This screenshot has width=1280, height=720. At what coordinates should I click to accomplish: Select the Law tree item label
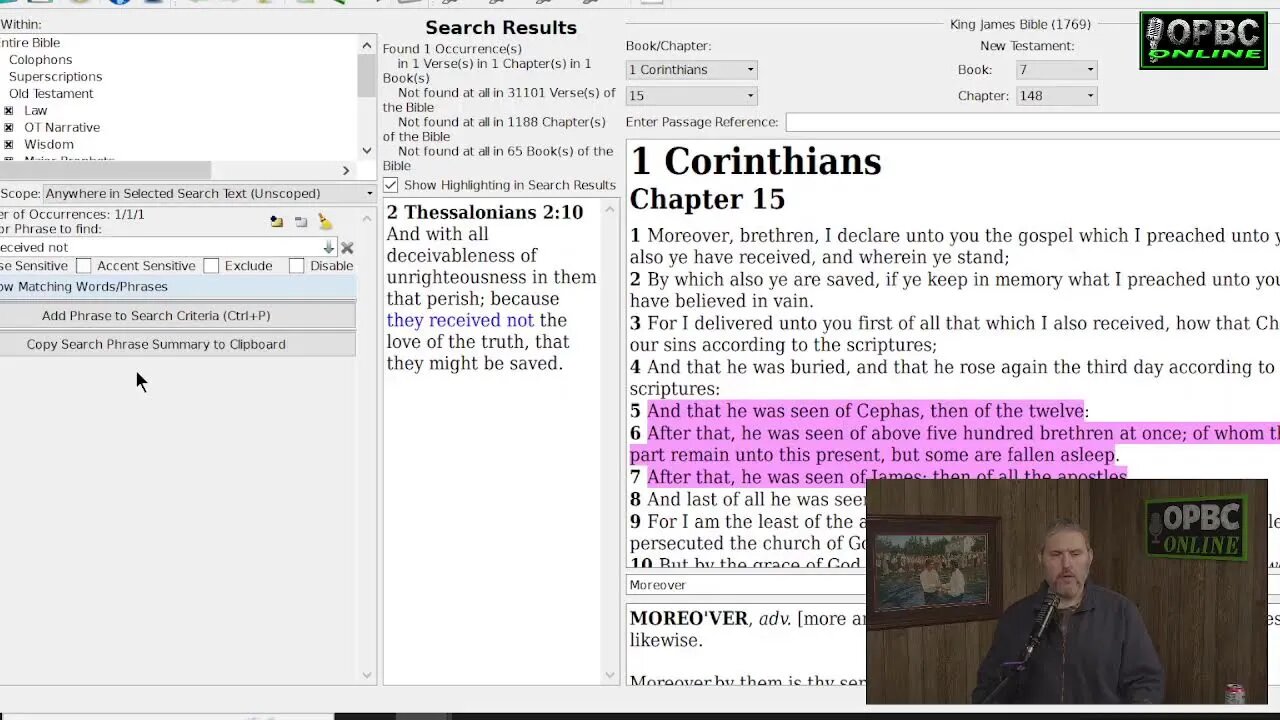[x=36, y=111]
